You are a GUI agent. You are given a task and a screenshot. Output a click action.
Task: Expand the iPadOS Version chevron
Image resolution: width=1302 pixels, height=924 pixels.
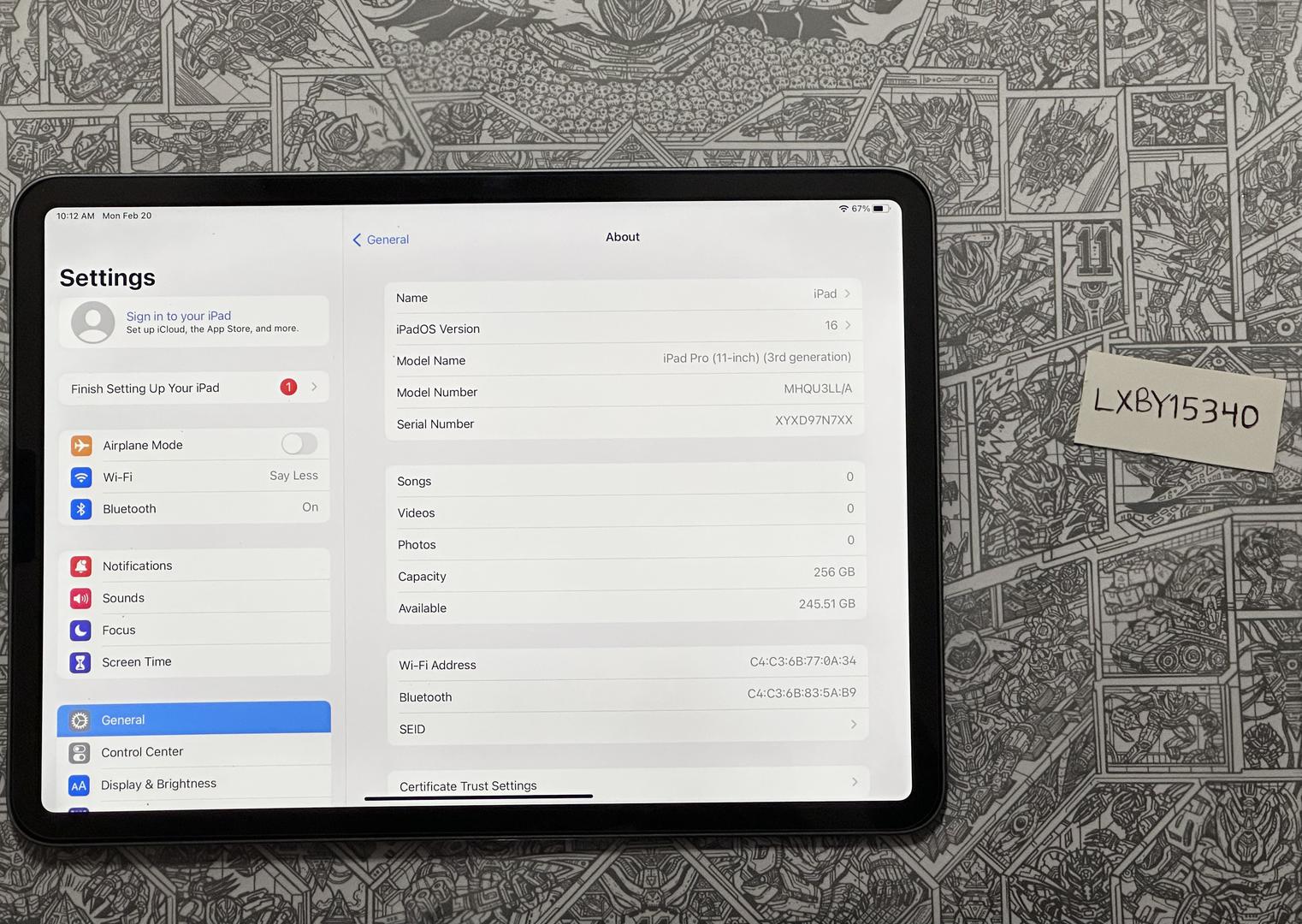coord(848,325)
